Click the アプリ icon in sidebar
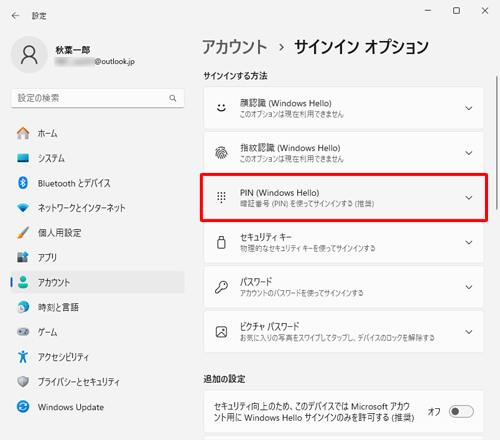This screenshot has width=500, height=440. [x=23, y=257]
